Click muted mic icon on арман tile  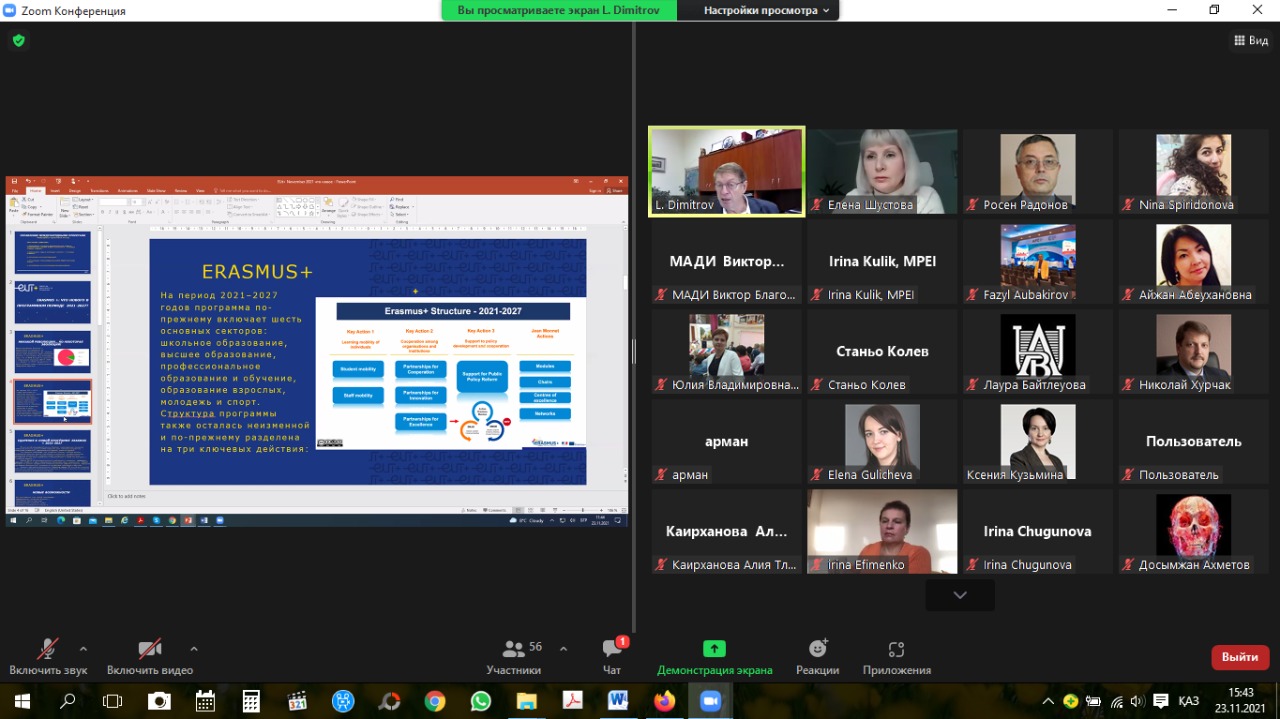(660, 475)
